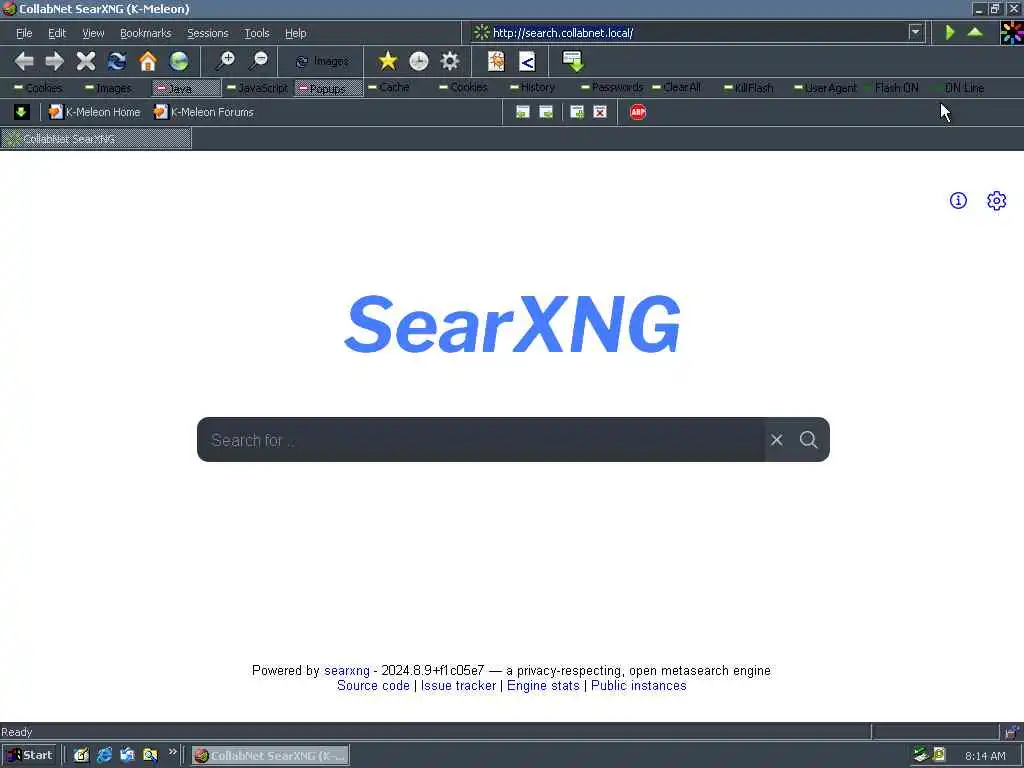Screen dimensions: 1024x768
Task: Open the File menu
Action: click(x=24, y=33)
